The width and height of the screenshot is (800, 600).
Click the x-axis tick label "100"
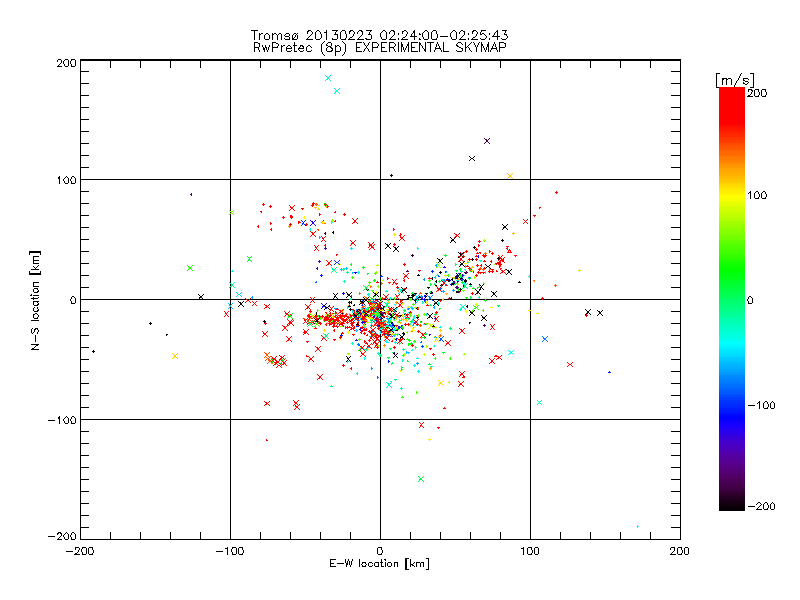[530, 551]
